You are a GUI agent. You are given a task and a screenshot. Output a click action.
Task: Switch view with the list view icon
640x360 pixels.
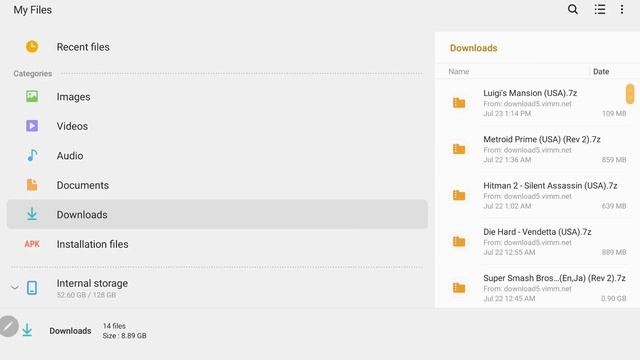600,9
